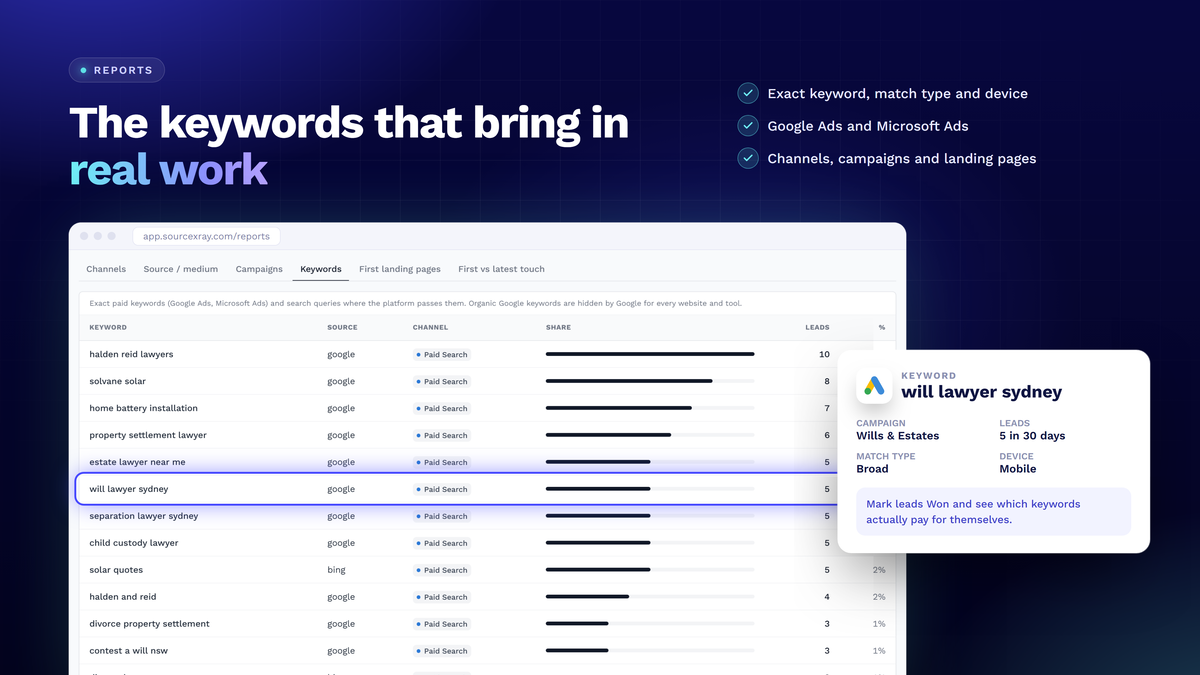
Task: Open the "divorce property settlement" keyword
Action: [x=149, y=624]
